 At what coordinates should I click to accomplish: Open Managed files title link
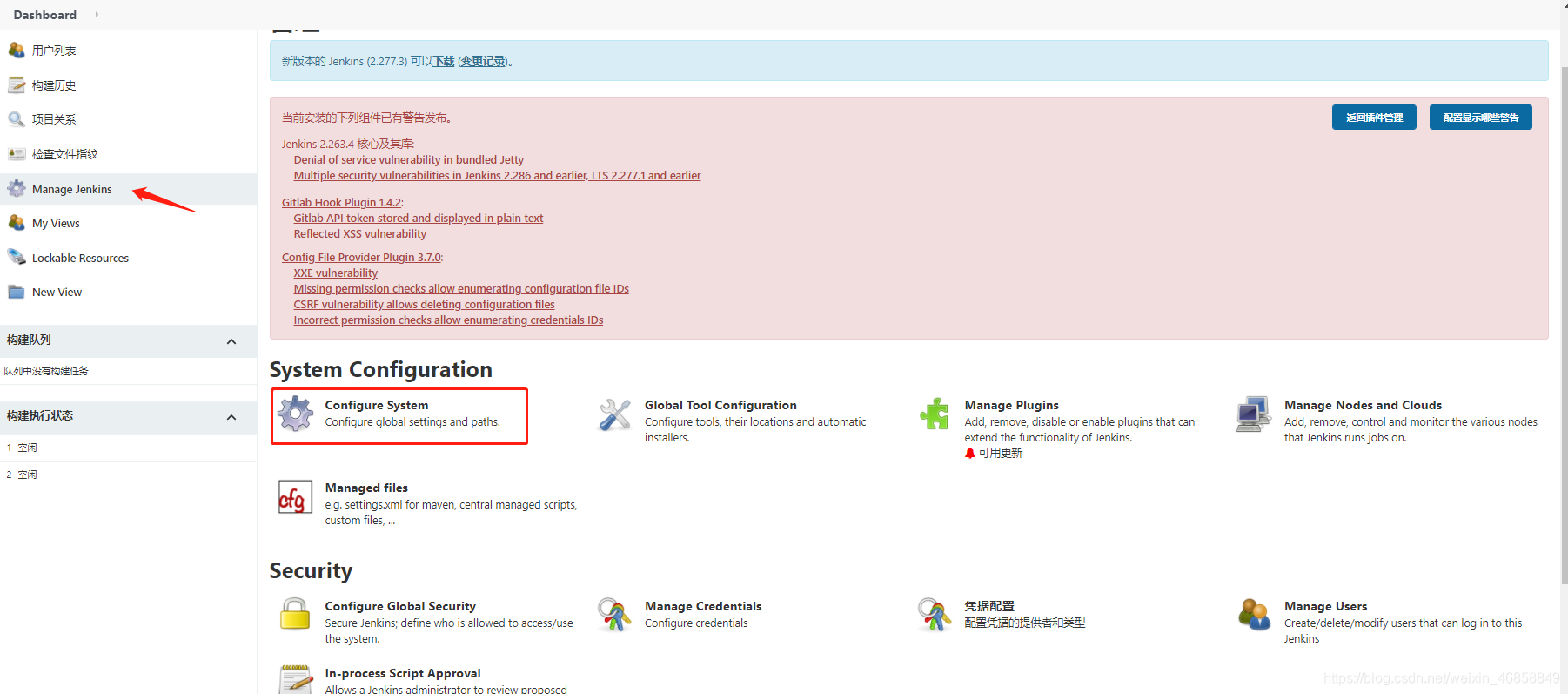click(366, 488)
